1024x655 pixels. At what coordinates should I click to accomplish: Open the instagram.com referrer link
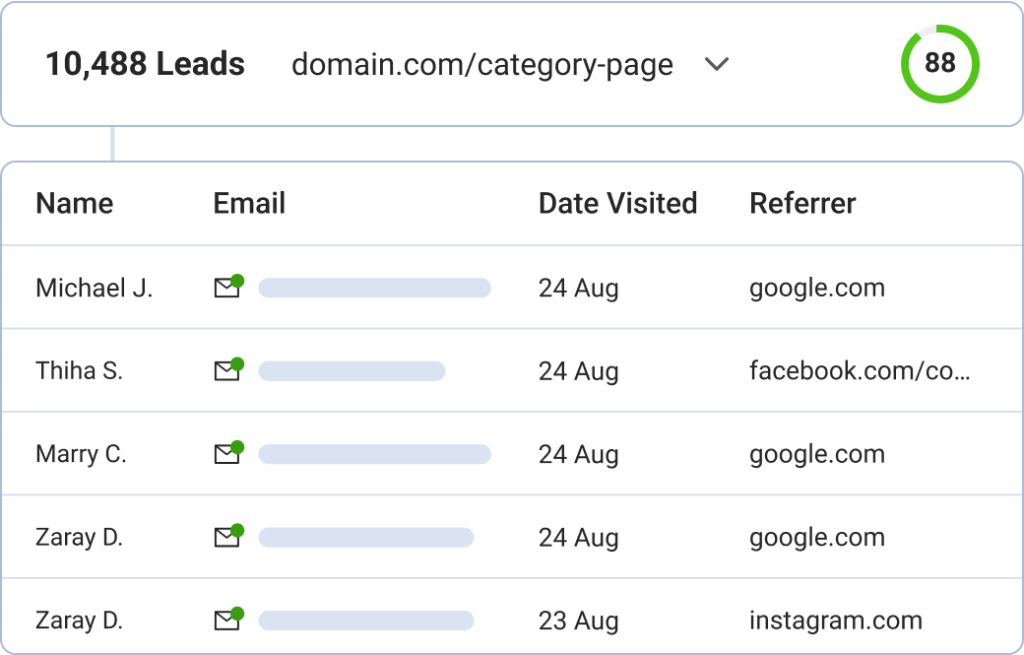836,620
